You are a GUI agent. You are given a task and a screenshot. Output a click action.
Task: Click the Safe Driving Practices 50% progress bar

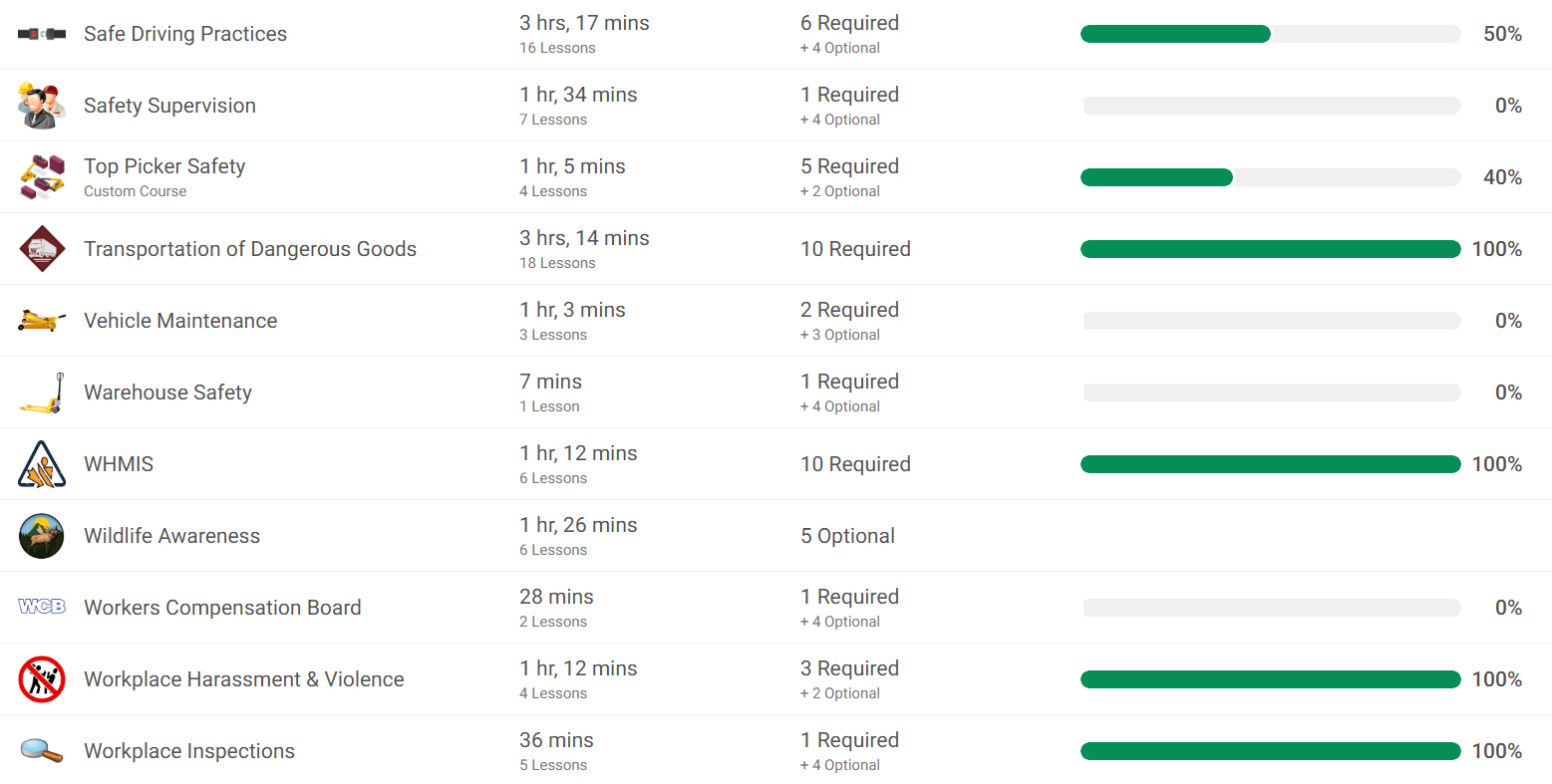pyautogui.click(x=1270, y=34)
